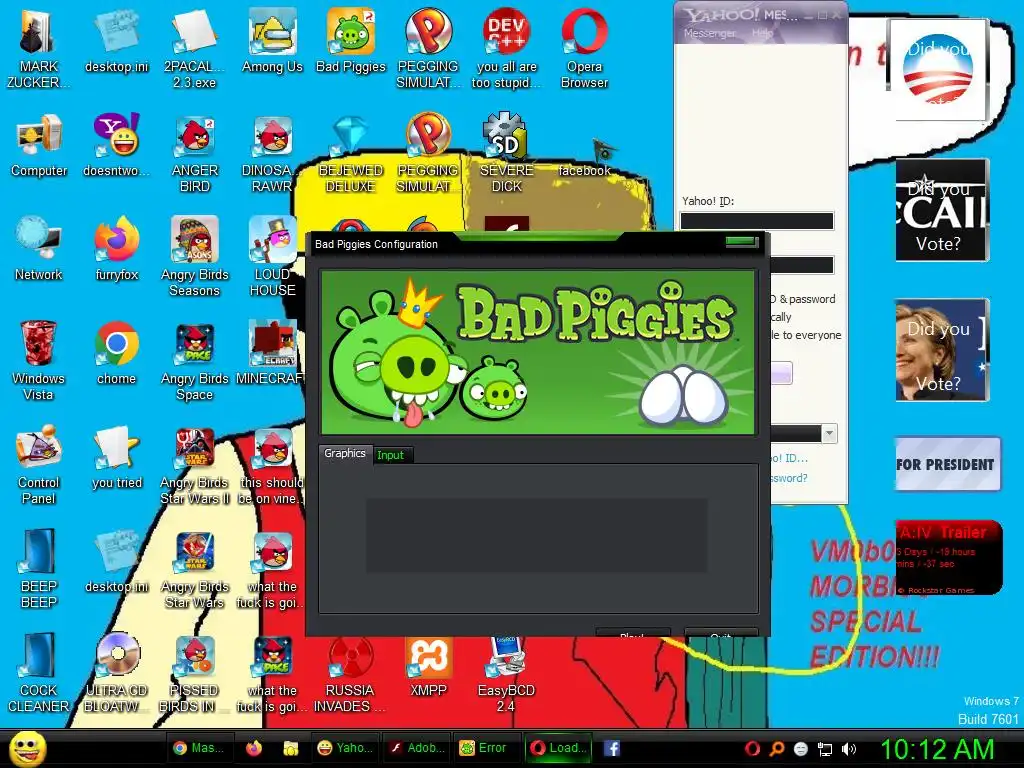Viewport: 1024px width, 768px height.
Task: Open the 'you all are too stupid' Dev-C++ icon
Action: click(x=507, y=48)
